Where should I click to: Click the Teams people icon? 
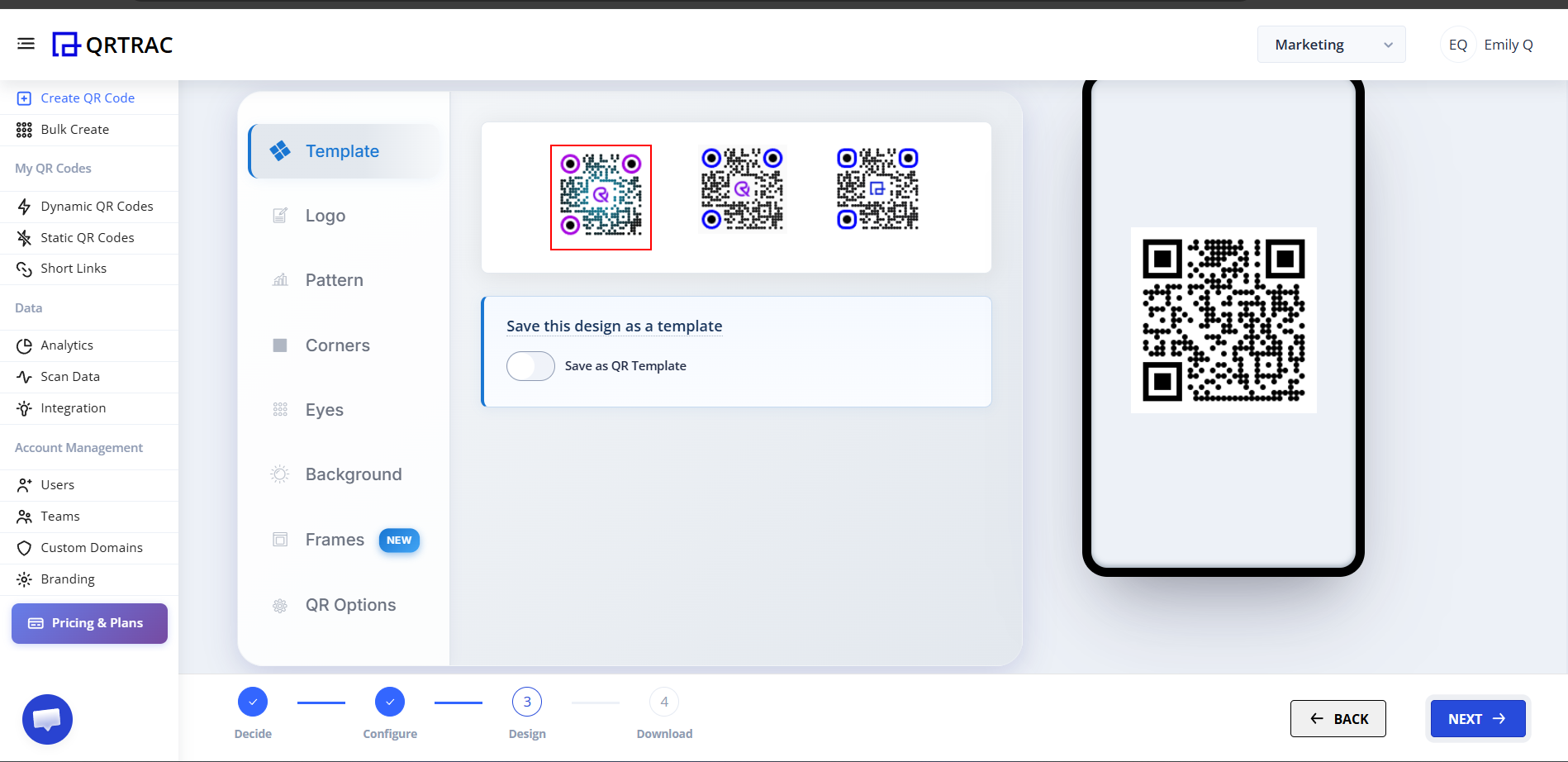coord(24,517)
